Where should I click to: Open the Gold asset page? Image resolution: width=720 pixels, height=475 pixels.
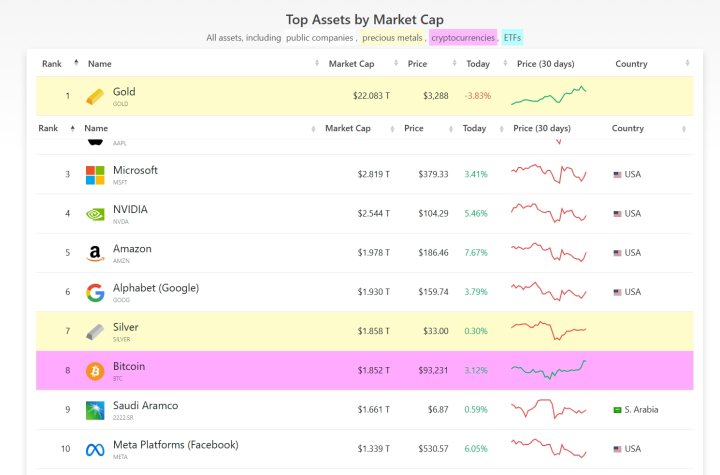coord(124,92)
